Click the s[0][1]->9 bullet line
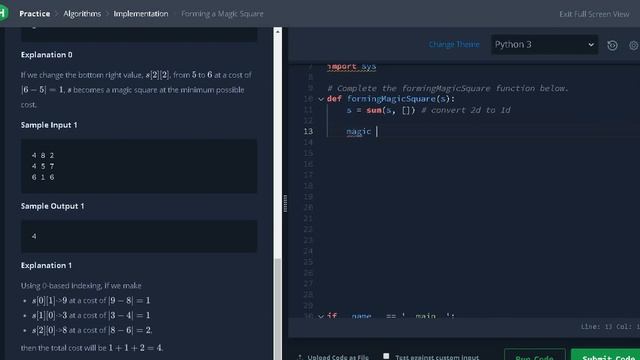The image size is (640, 360). pos(91,300)
